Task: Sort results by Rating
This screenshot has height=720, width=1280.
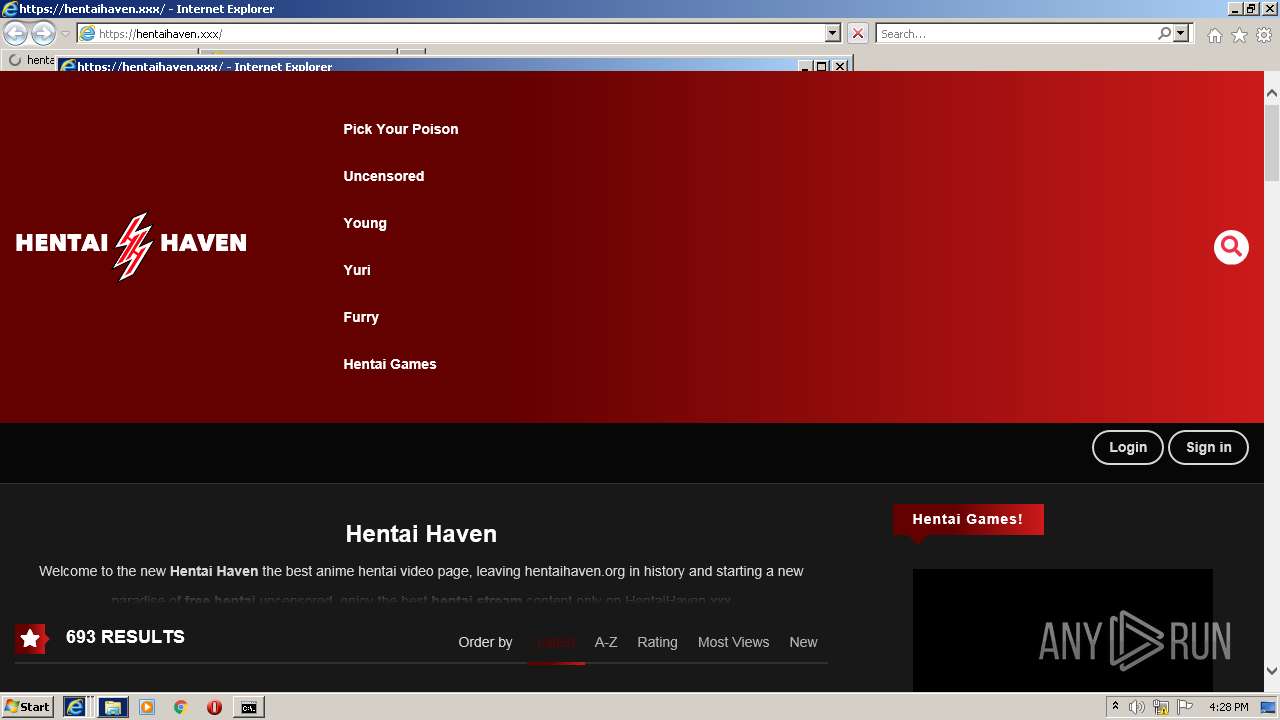Action: 657,642
